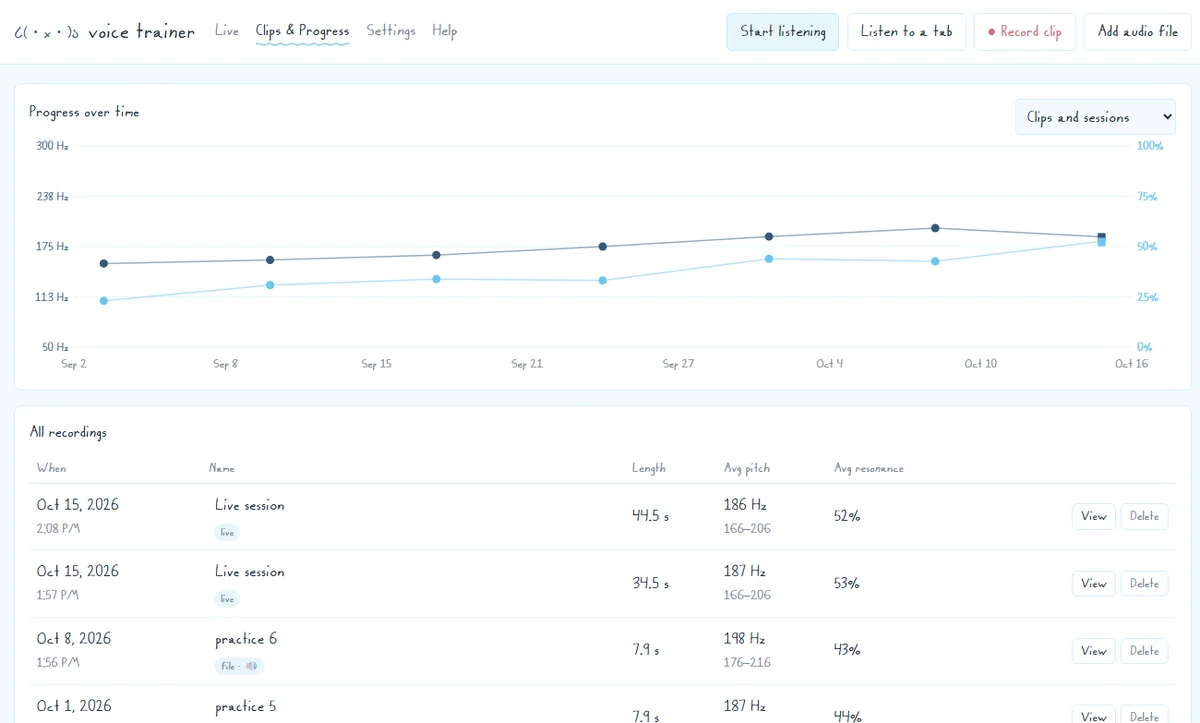Select the third light-blue resonance point from left
This screenshot has height=723, width=1200.
436,279
